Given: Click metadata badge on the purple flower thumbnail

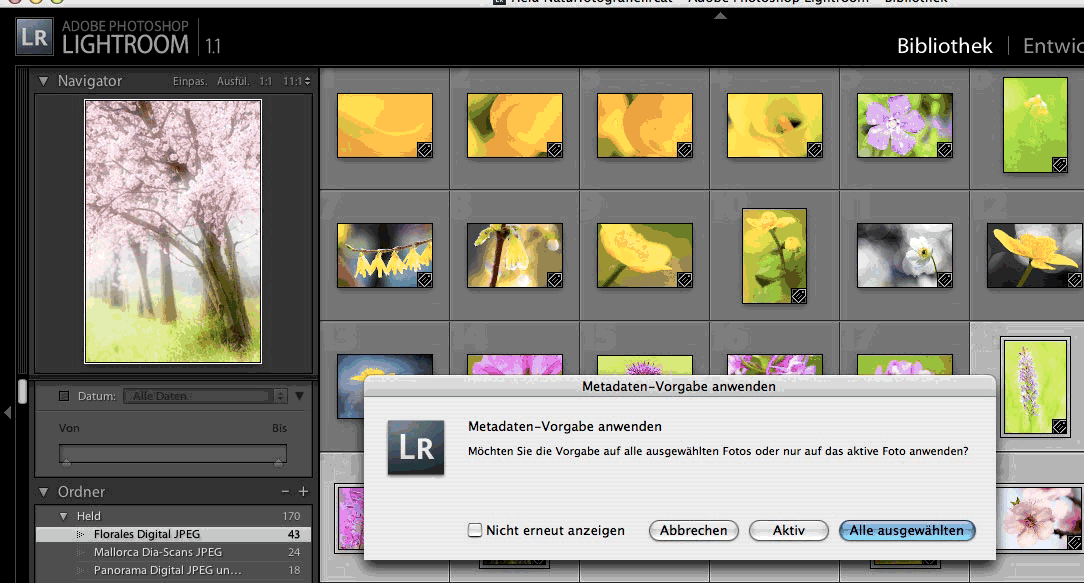Looking at the screenshot, I should pos(944,149).
